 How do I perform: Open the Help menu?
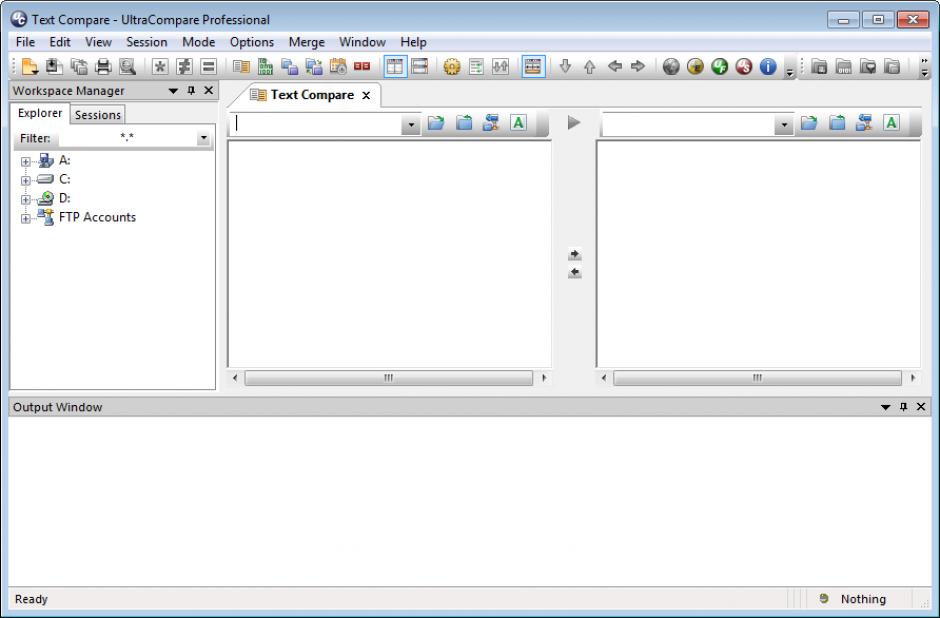(413, 42)
